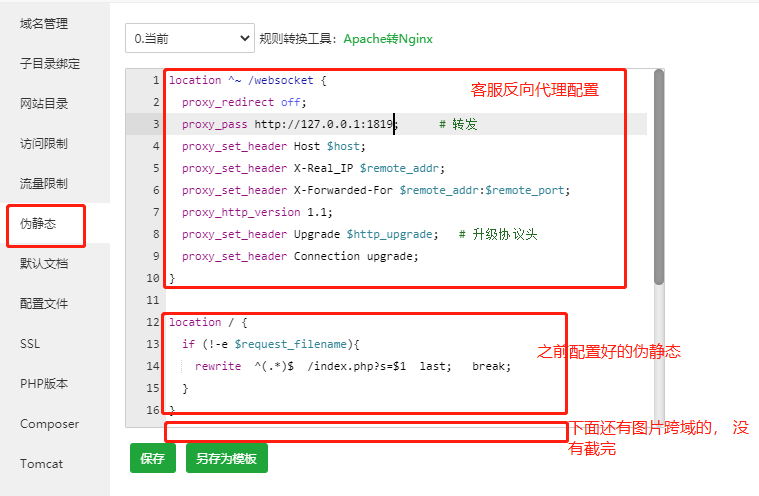Open the 域名管理 tab
759x496 pixels.
(x=44, y=24)
